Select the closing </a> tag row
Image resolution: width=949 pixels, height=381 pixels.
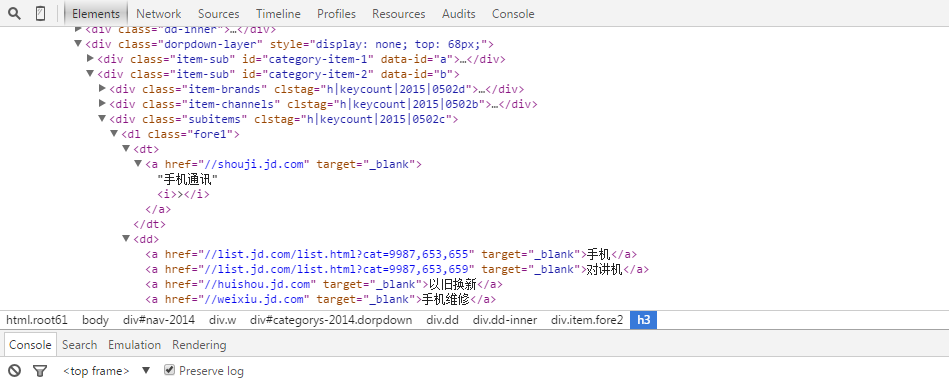(x=158, y=209)
